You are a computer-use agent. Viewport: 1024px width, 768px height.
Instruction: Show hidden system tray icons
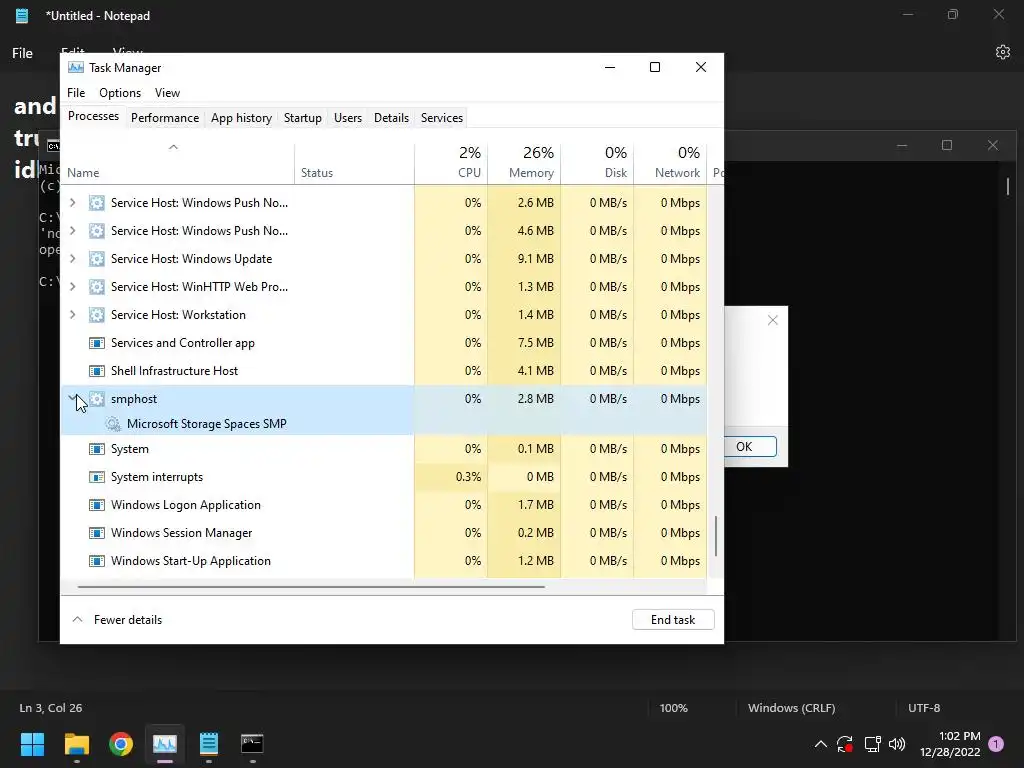coord(821,744)
